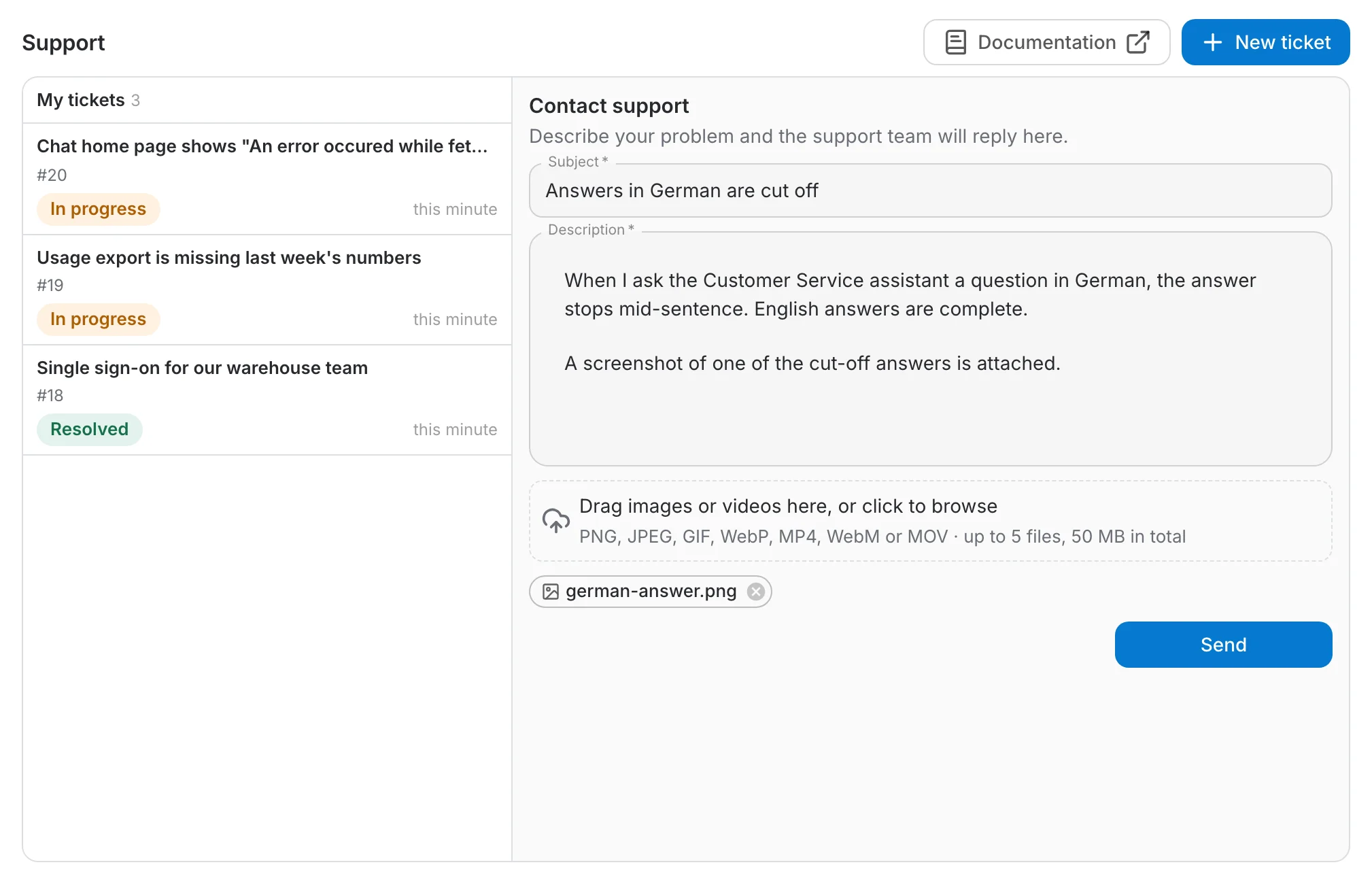Focus the Subject input field
This screenshot has height=884, width=1372.
[930, 190]
